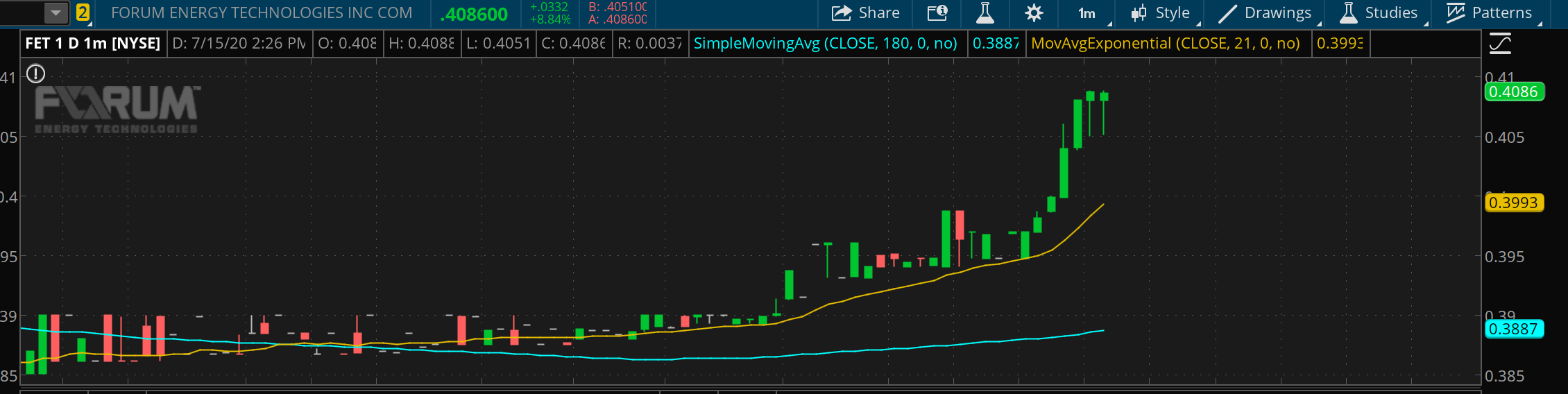
Task: Click the flask icon next to Share
Action: (985, 13)
